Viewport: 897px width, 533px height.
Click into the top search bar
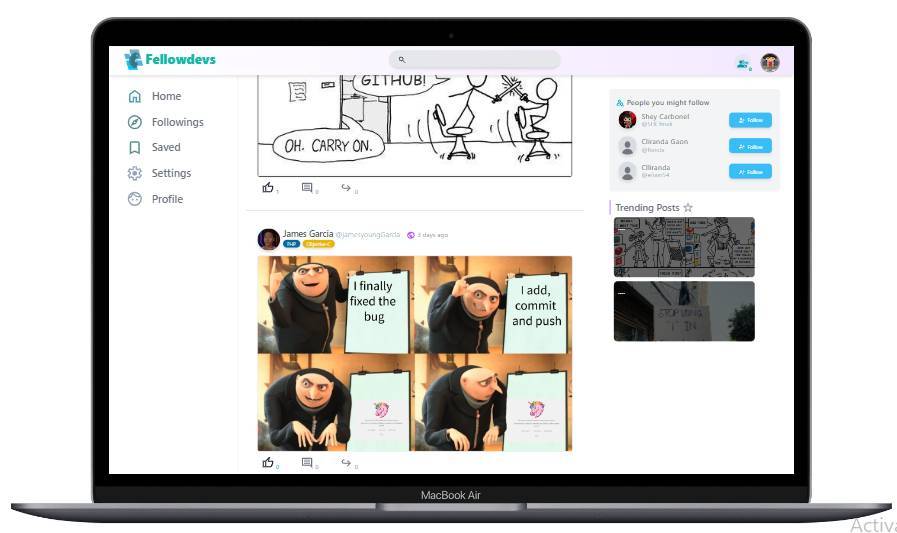click(x=474, y=59)
